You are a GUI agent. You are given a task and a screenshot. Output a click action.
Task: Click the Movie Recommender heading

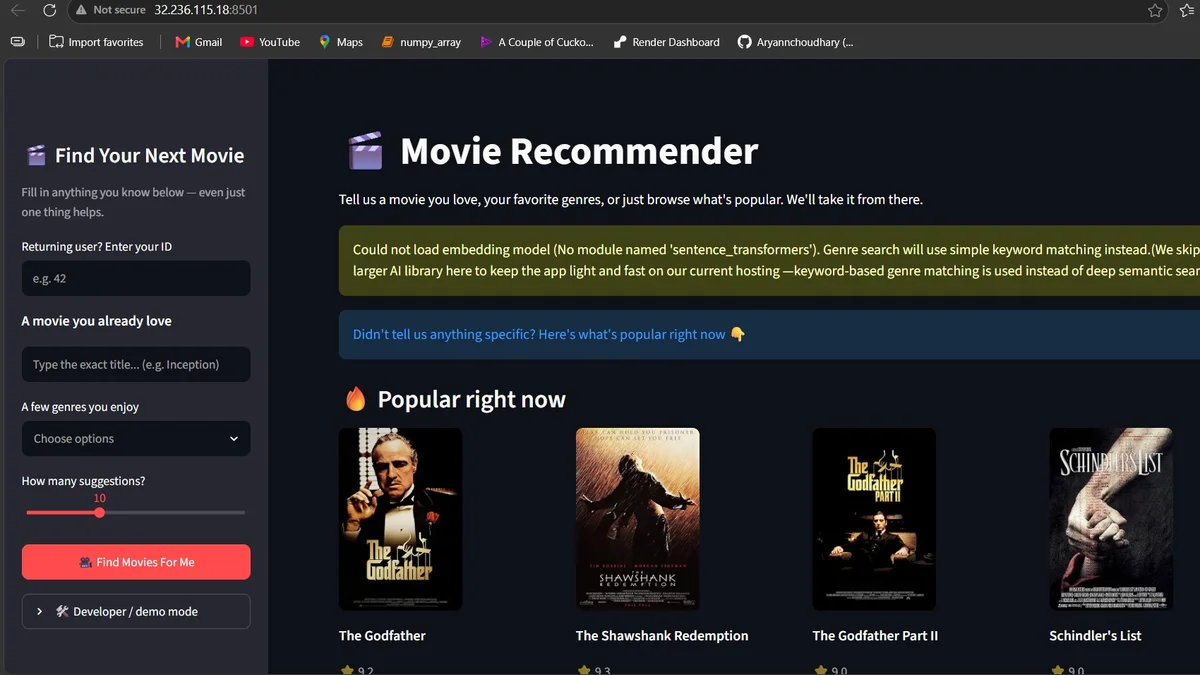click(579, 152)
